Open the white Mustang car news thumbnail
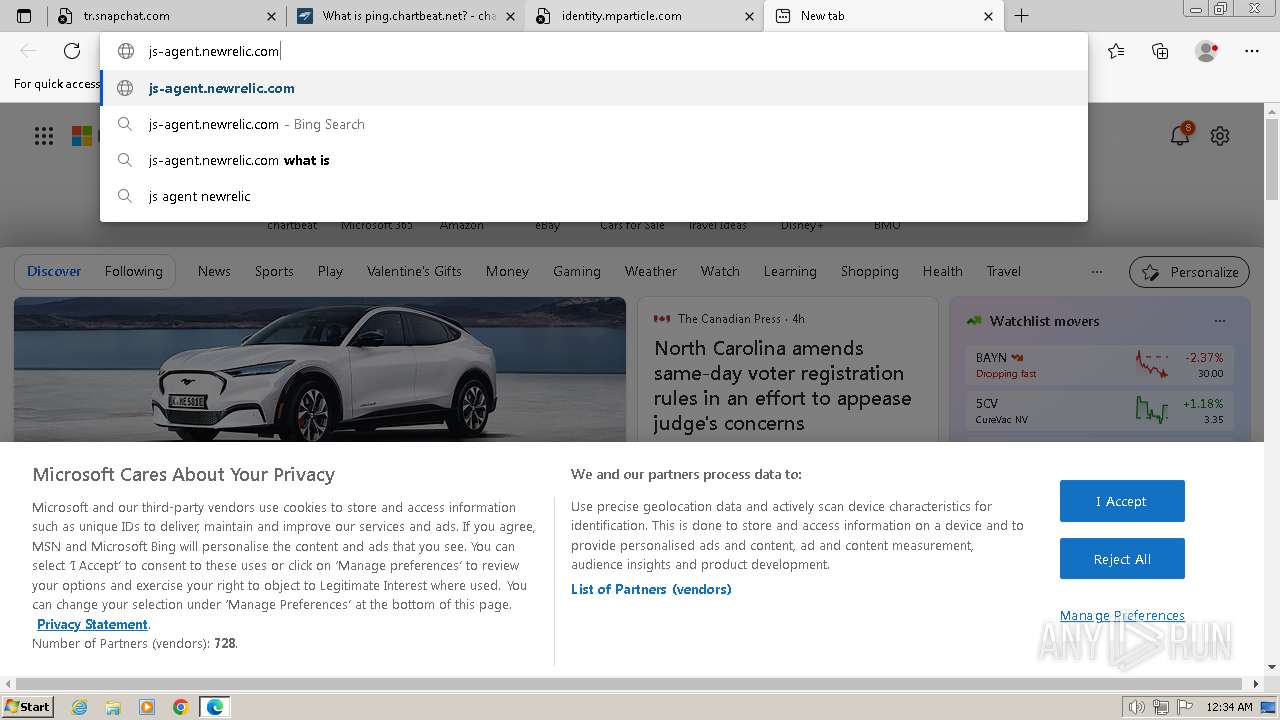1280x720 pixels. tap(320, 369)
